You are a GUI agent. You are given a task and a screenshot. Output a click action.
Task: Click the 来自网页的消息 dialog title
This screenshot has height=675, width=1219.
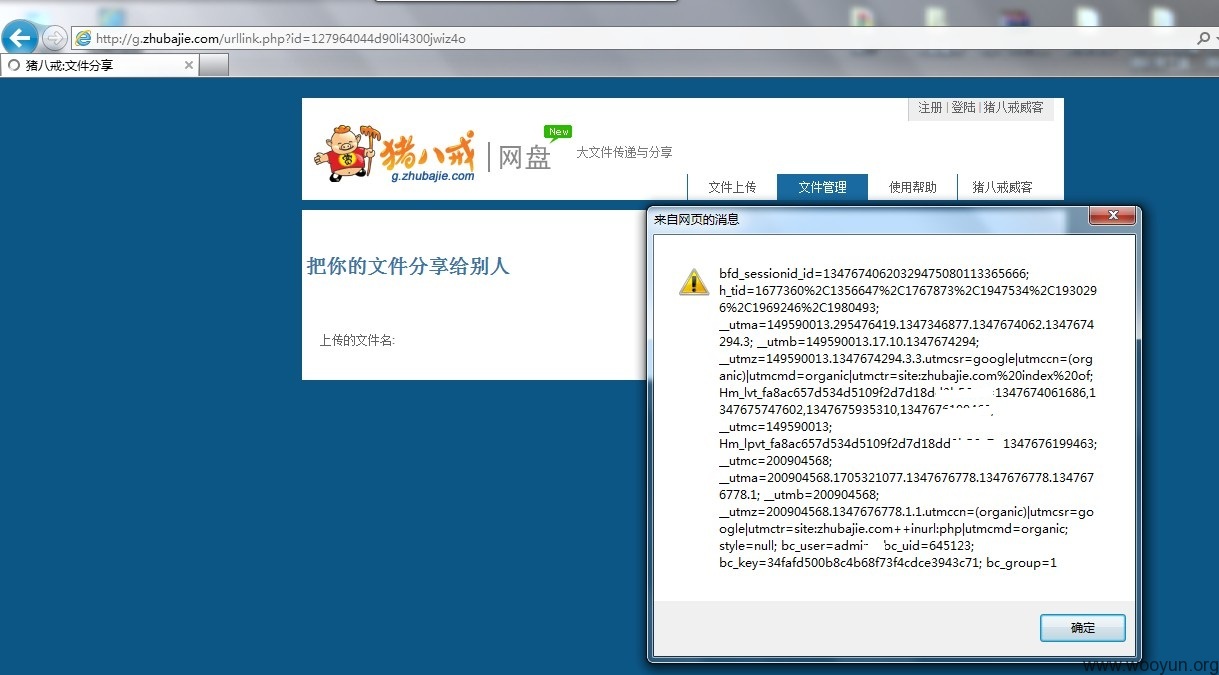pyautogui.click(x=696, y=219)
